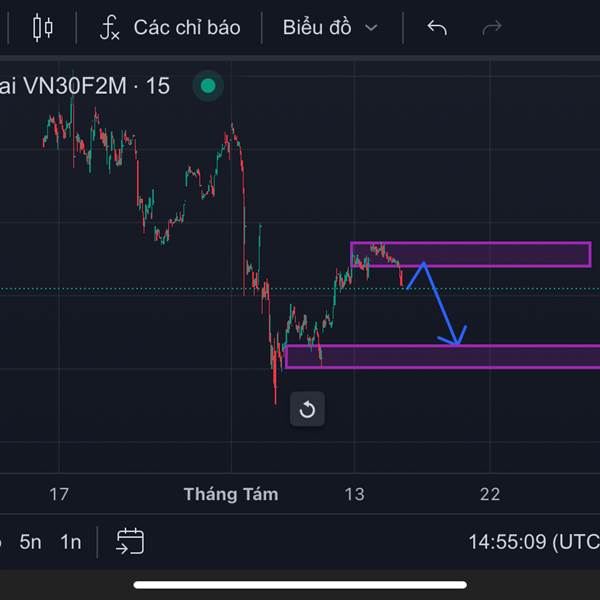This screenshot has height=600, width=600.
Task: Click the greyed redo arrow
Action: click(492, 28)
